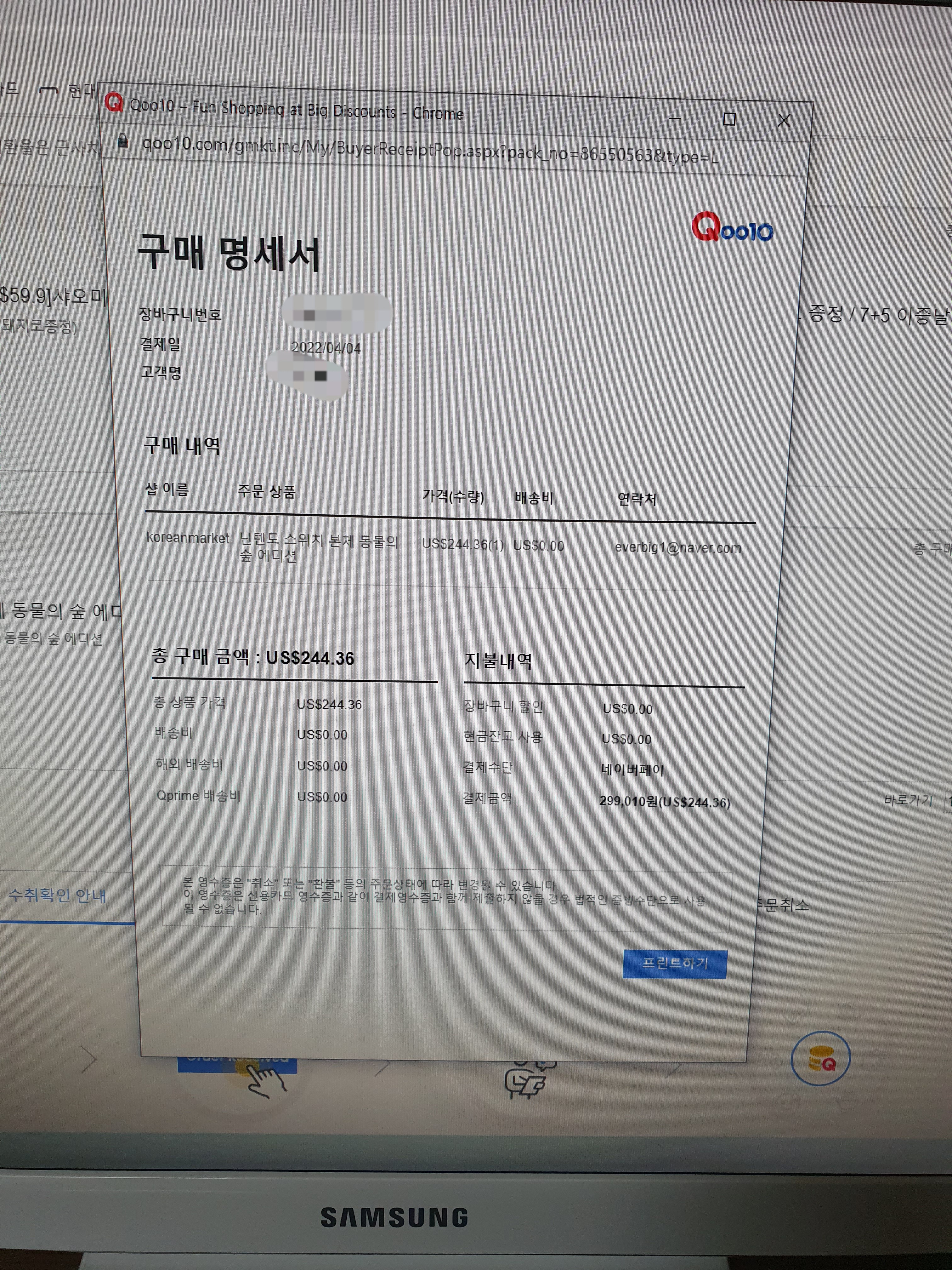
Task: Click the 바로가기 link on the right
Action: click(x=908, y=800)
